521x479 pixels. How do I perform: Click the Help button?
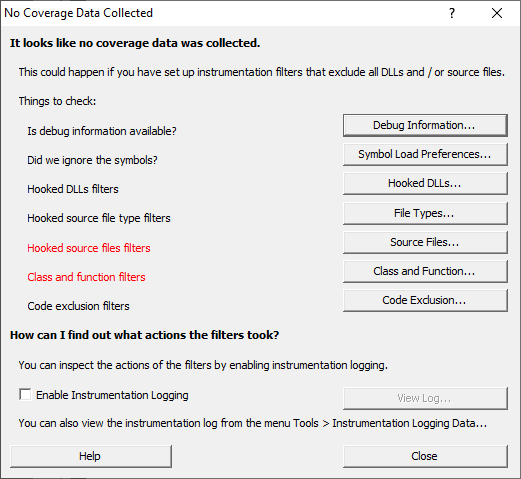click(91, 456)
